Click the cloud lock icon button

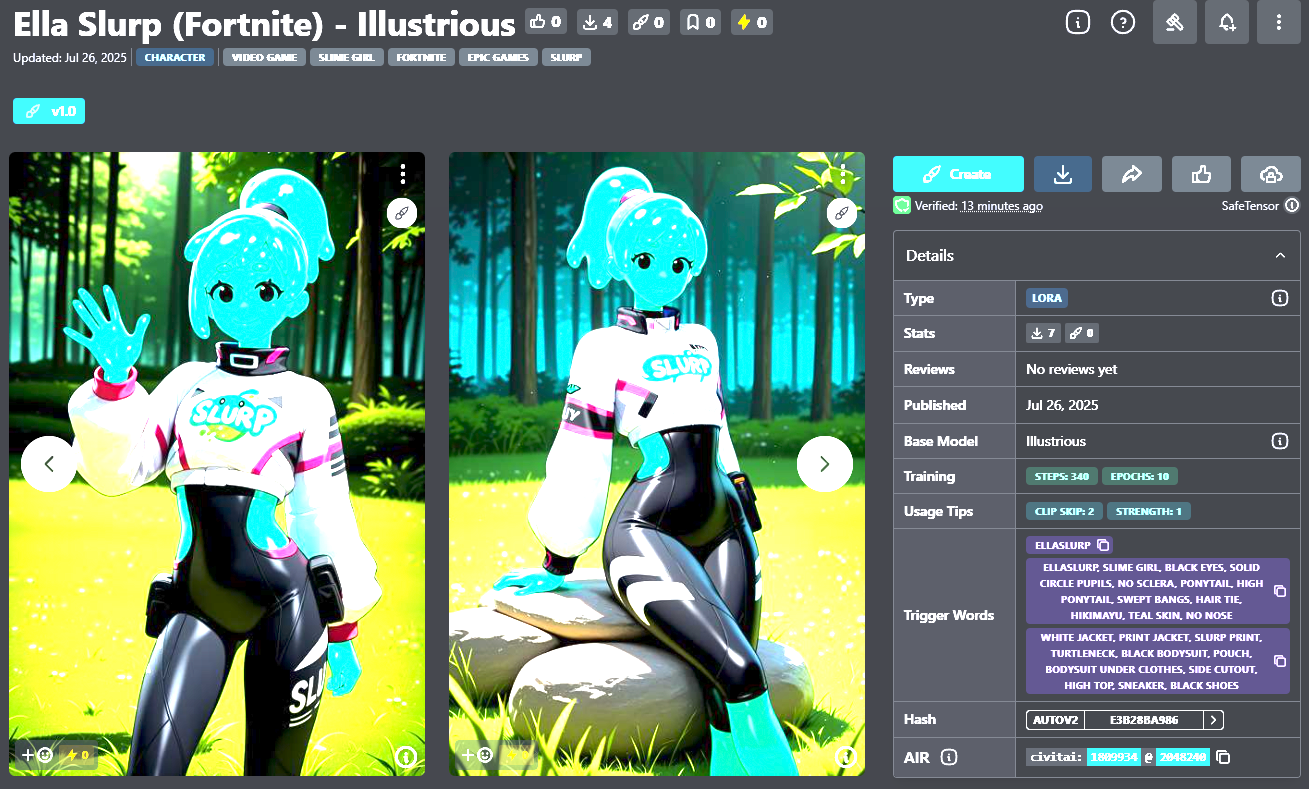tap(1270, 174)
